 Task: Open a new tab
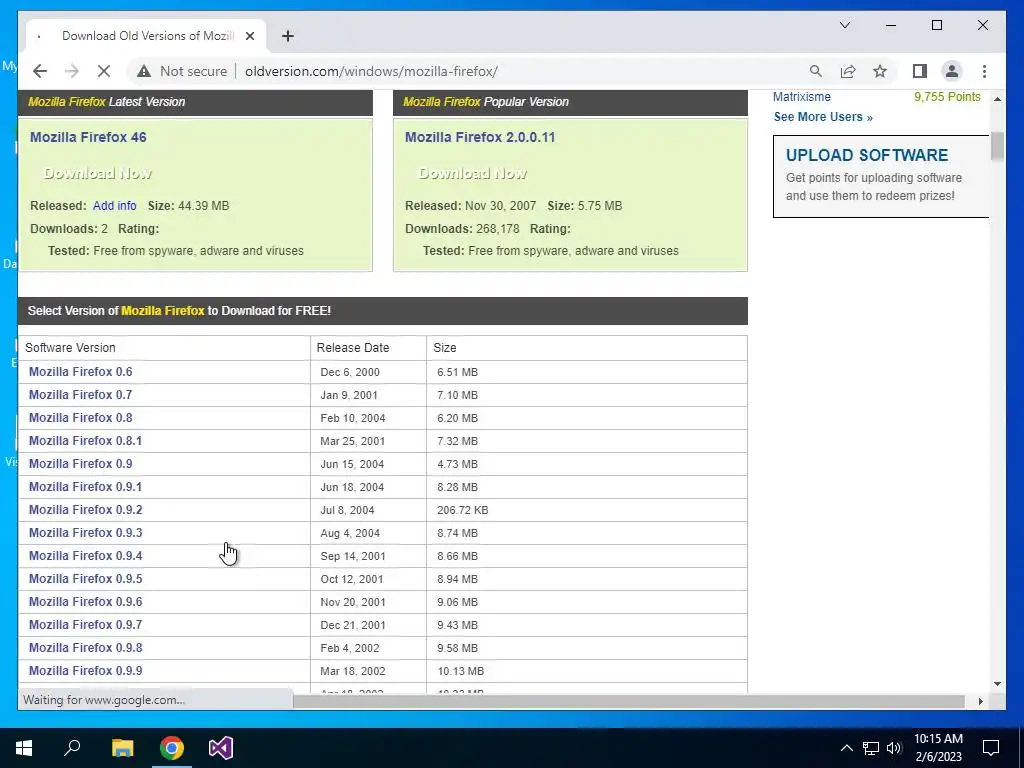point(288,36)
